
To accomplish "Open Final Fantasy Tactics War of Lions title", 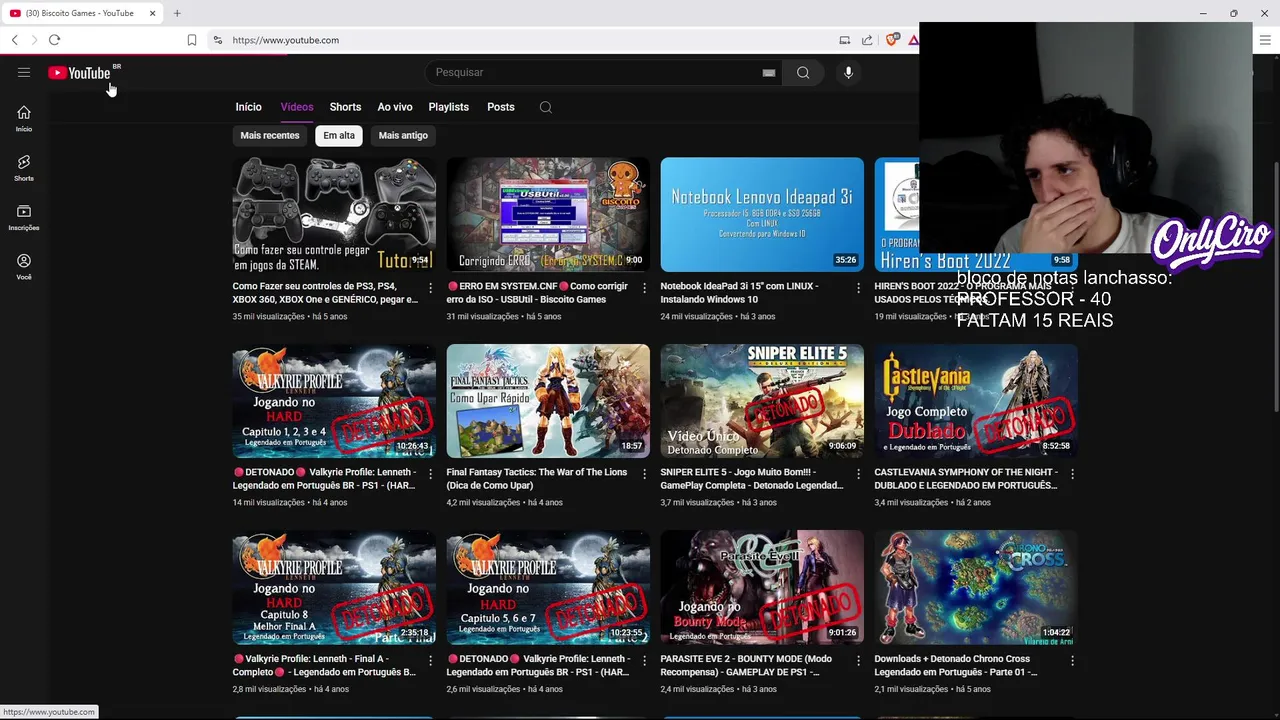I will (x=537, y=479).
